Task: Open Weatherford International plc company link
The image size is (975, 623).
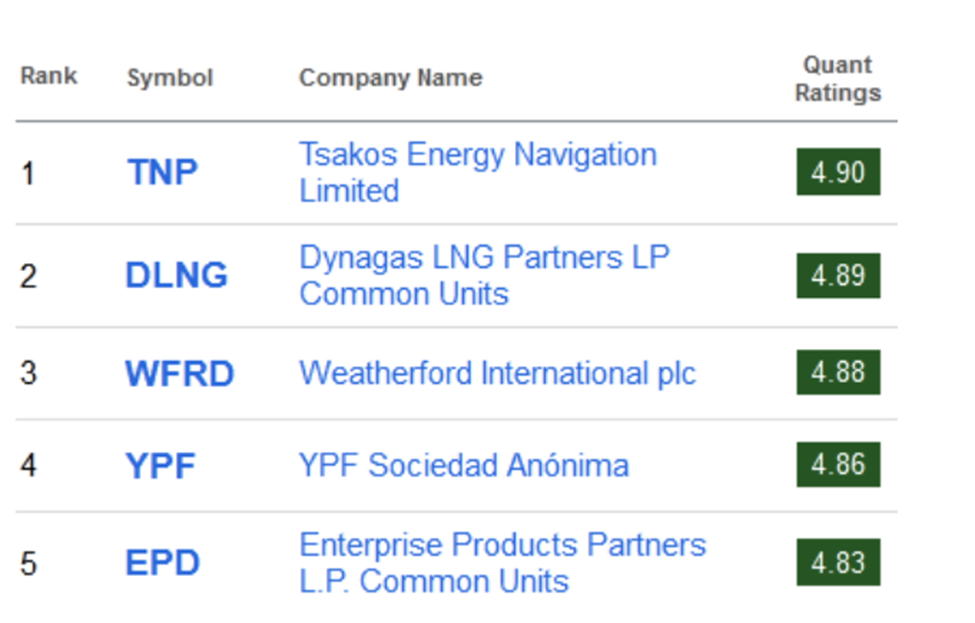Action: pyautogui.click(x=497, y=374)
